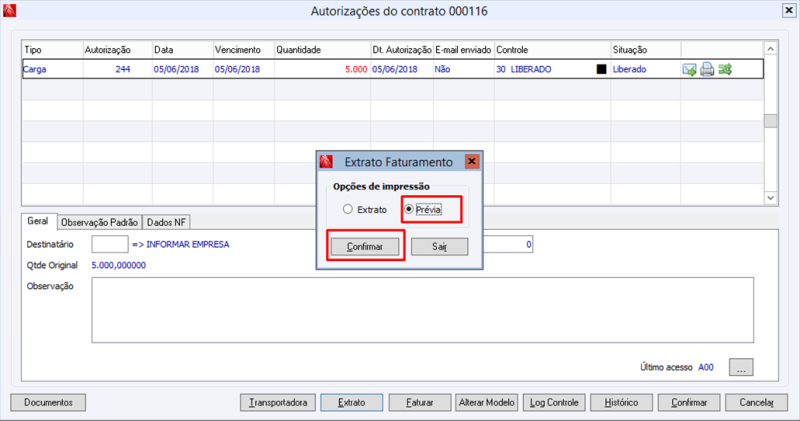Click the Vencimento column header

(x=243, y=50)
